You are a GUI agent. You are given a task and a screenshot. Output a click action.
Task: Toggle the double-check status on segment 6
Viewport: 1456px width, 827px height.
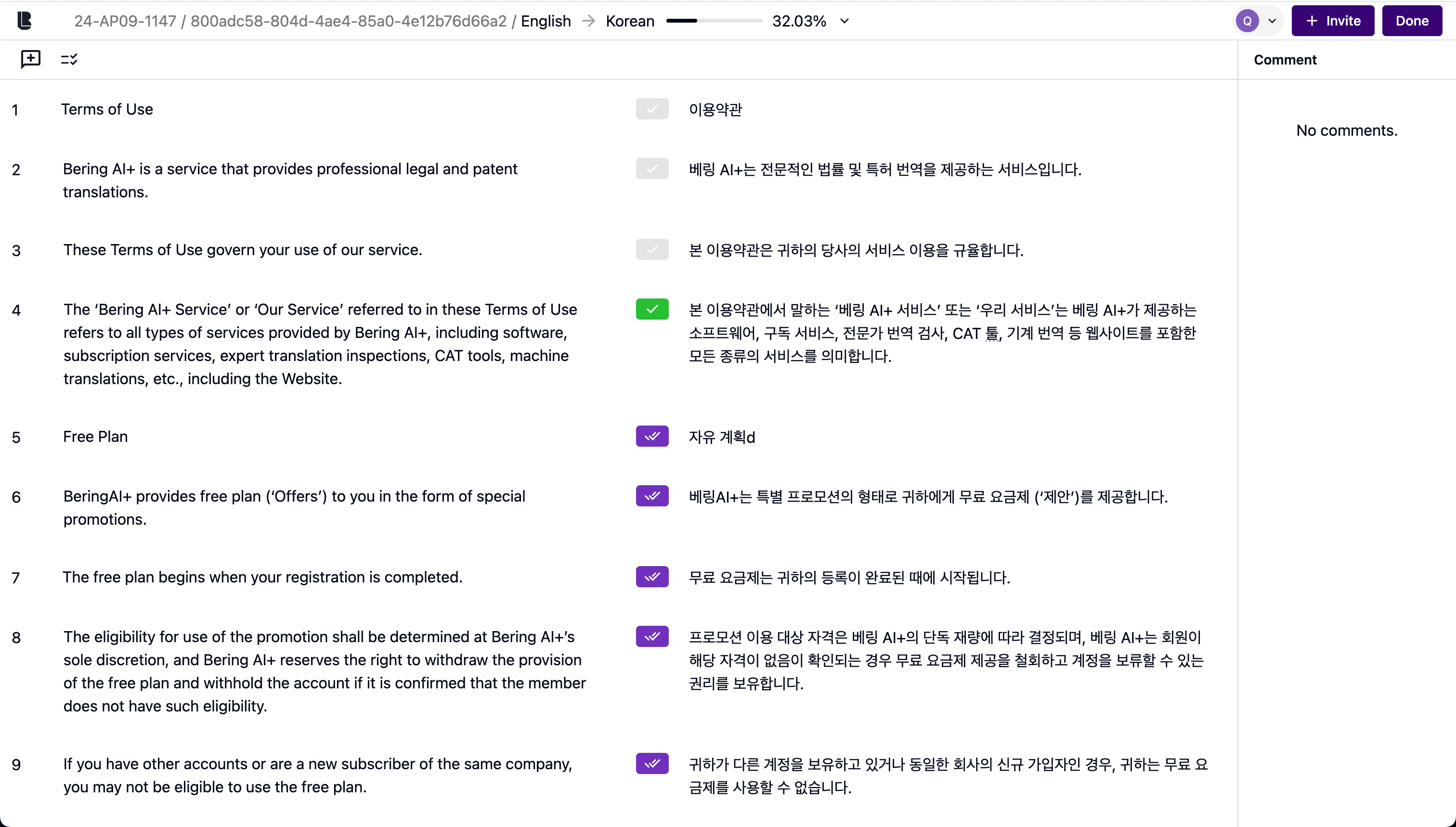(x=651, y=496)
